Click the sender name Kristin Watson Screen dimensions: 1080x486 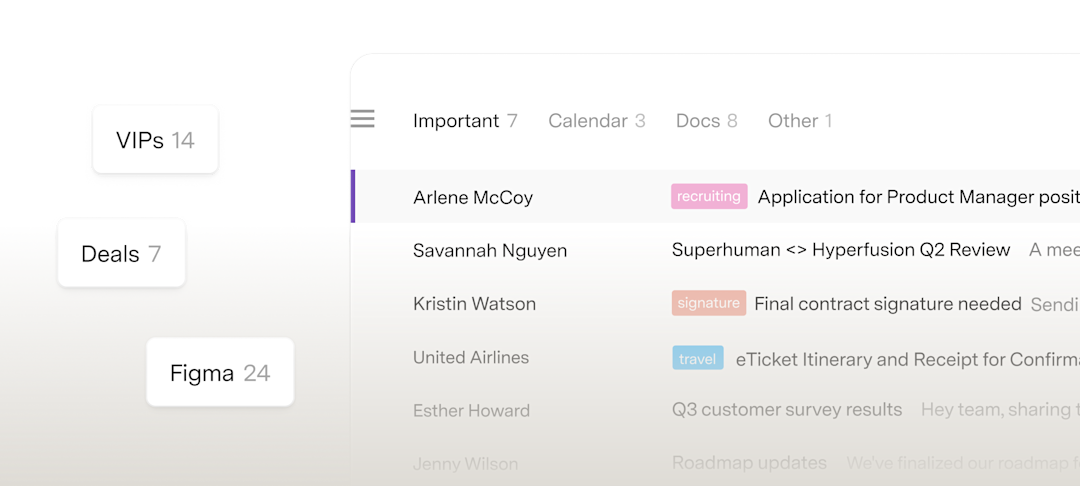point(474,304)
